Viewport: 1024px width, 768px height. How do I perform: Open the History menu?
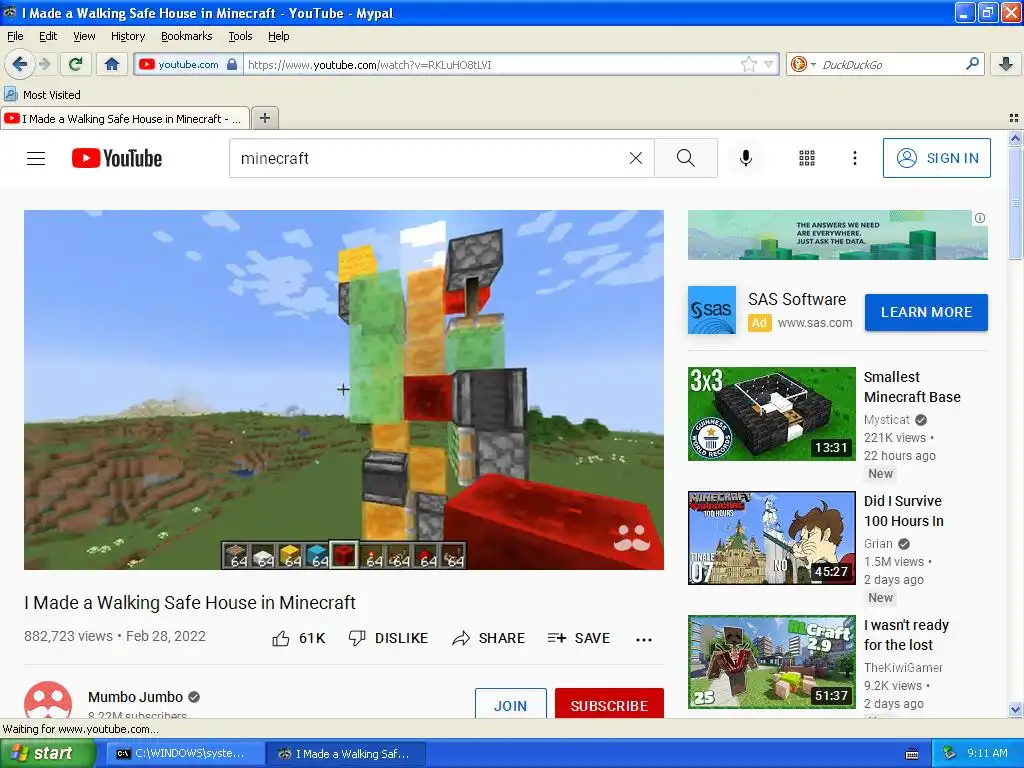[x=127, y=36]
